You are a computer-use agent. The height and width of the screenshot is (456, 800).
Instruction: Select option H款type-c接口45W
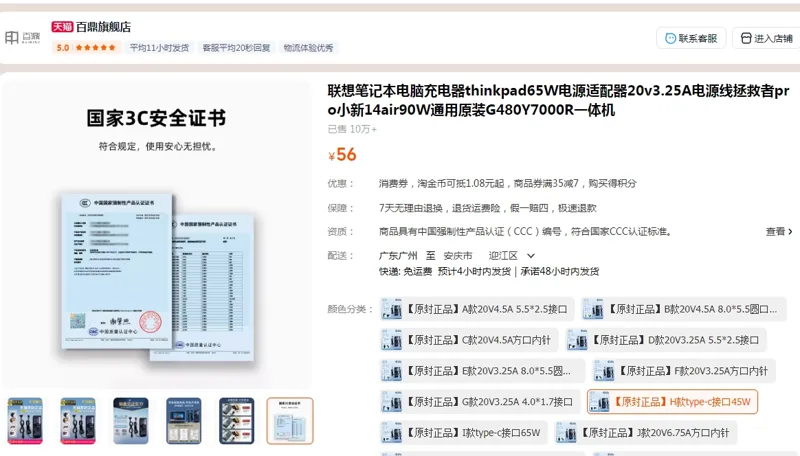pyautogui.click(x=672, y=402)
